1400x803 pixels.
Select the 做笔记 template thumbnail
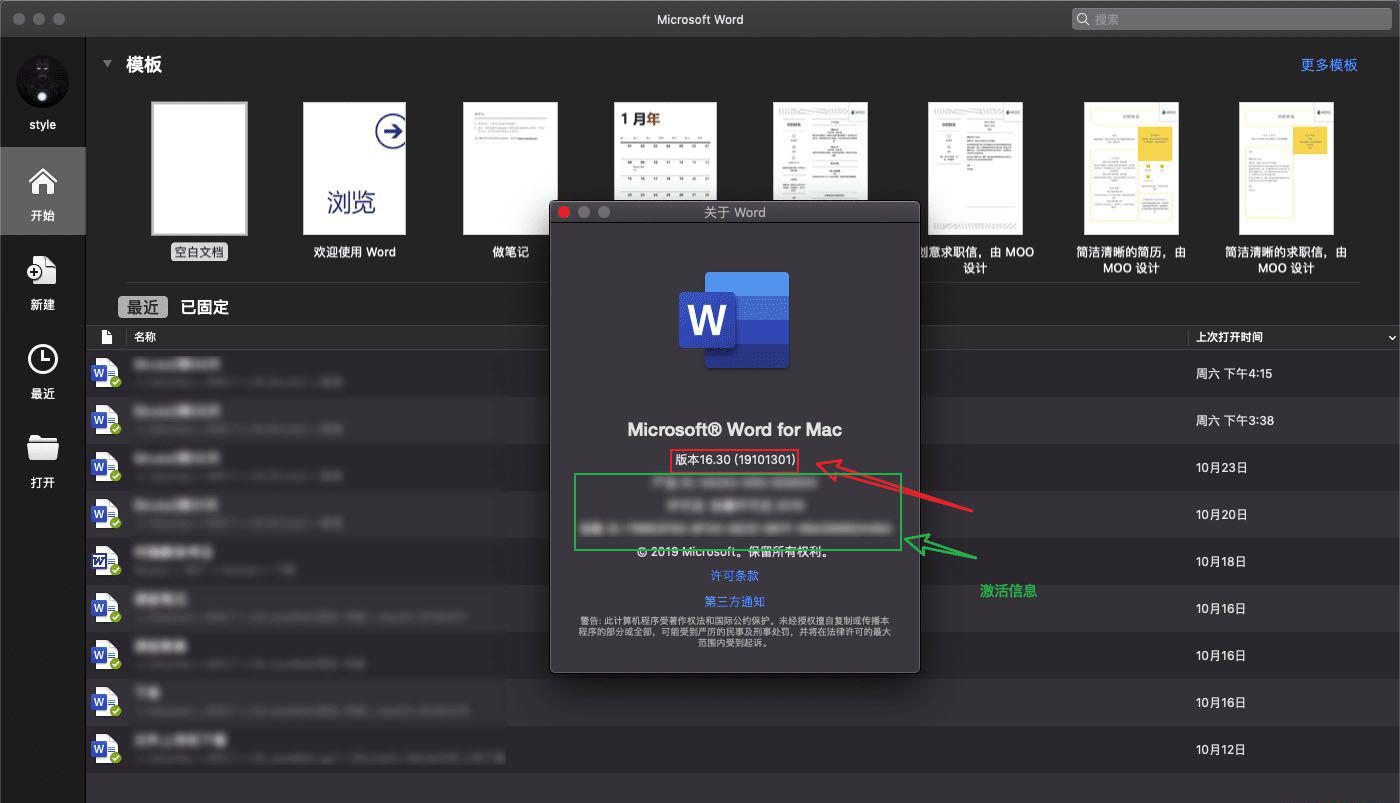click(x=510, y=168)
